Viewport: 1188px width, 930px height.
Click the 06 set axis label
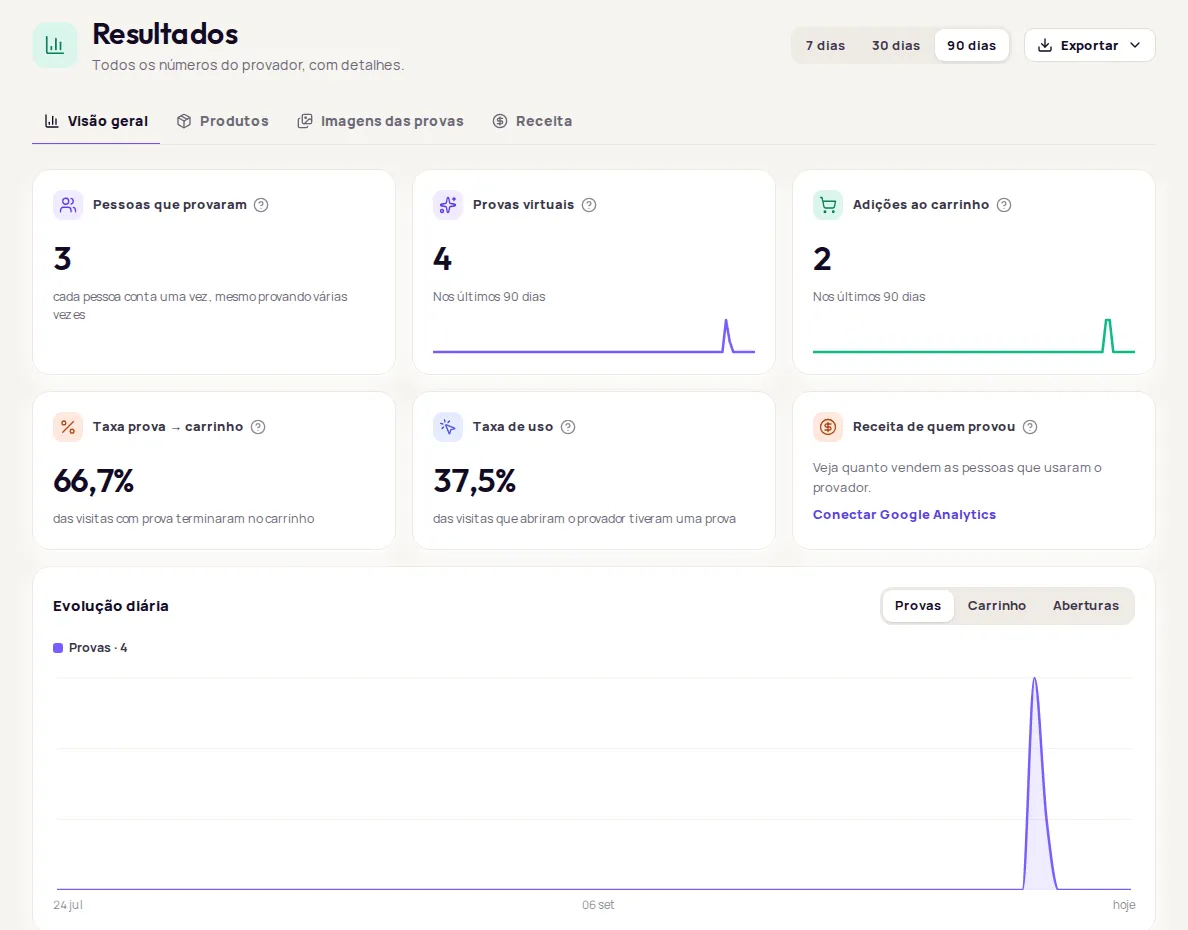coord(598,905)
